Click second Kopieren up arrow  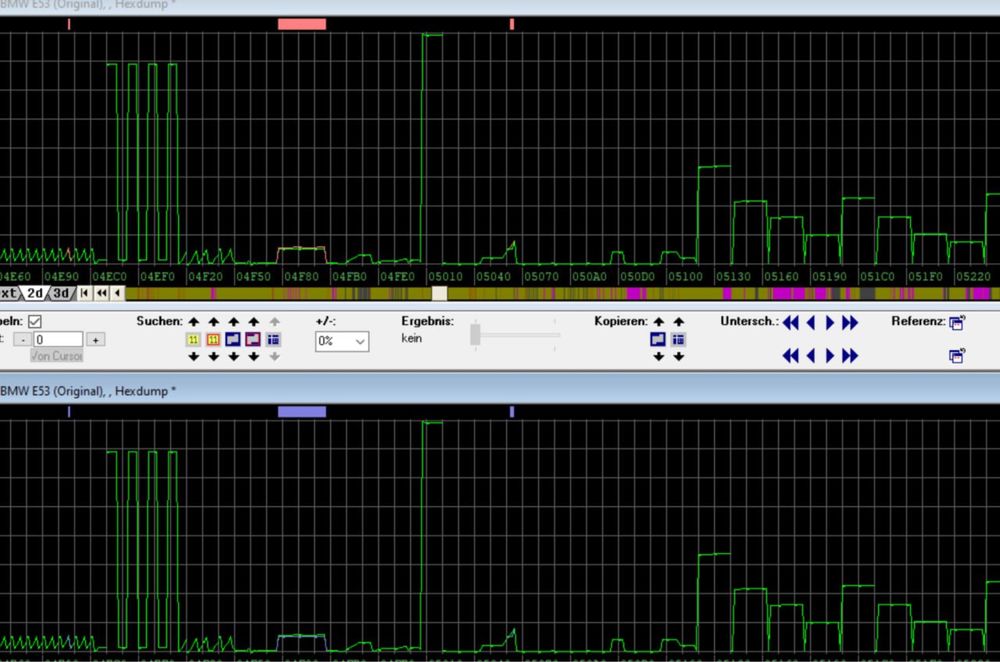679,321
